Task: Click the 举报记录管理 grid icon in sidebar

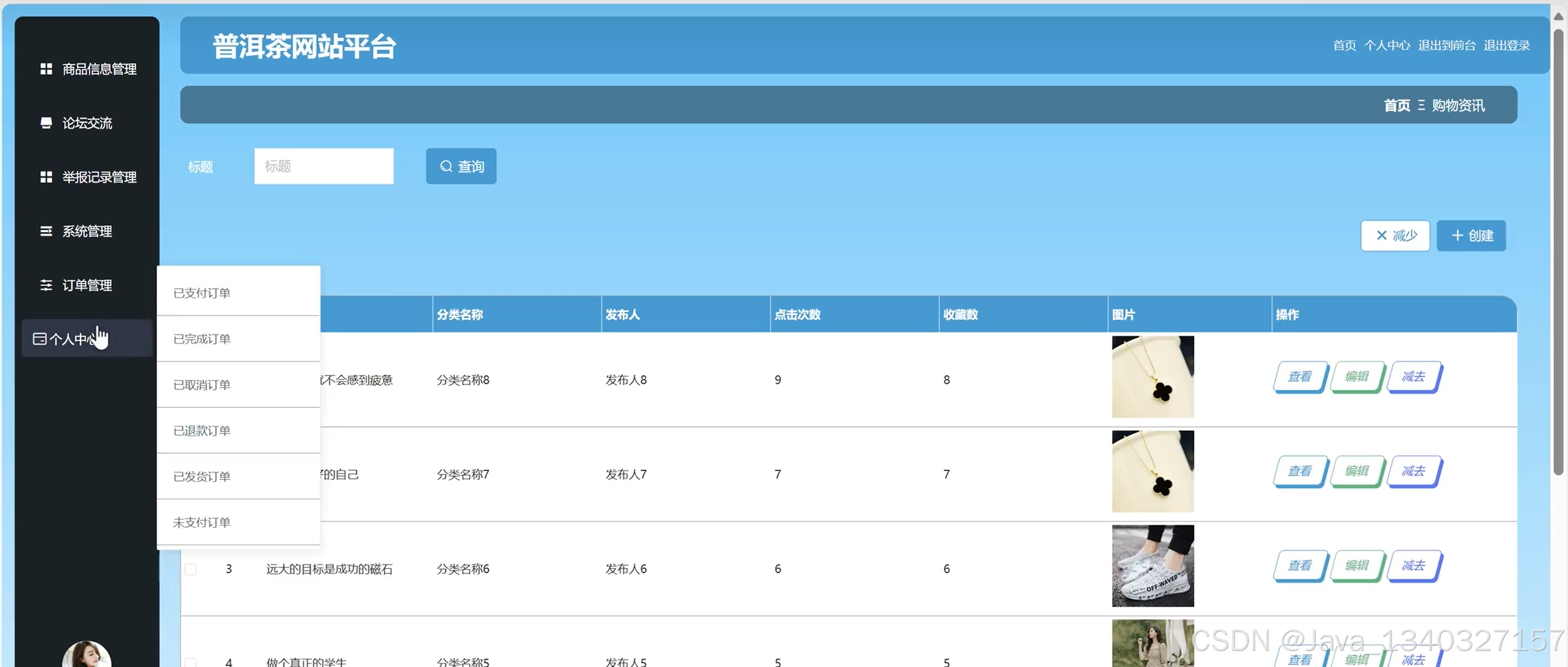Action: (46, 177)
